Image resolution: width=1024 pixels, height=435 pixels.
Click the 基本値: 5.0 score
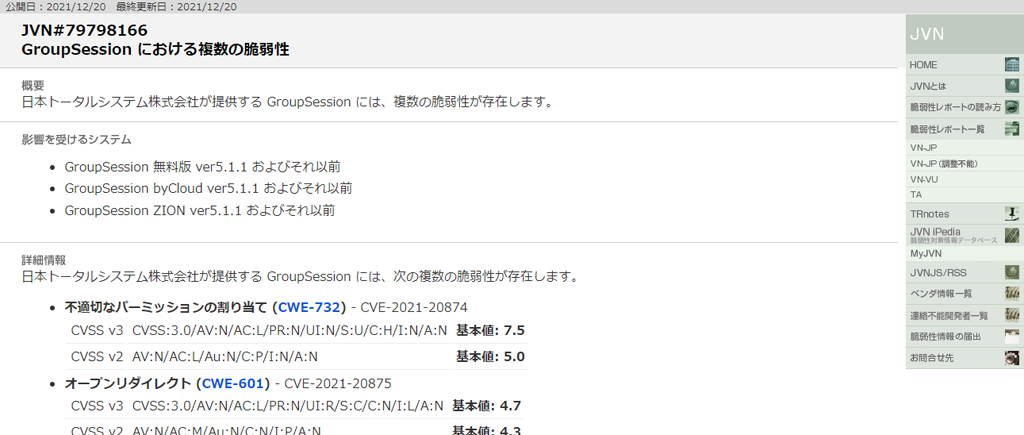click(x=490, y=357)
